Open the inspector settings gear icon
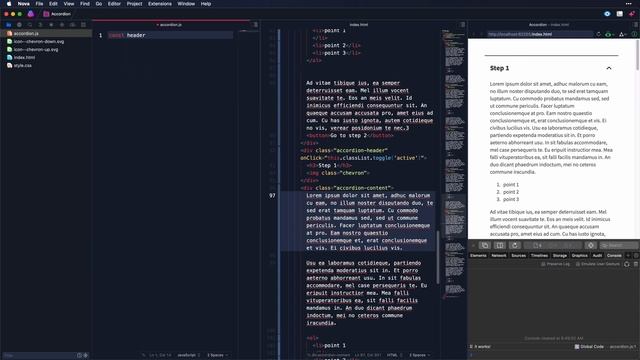 pyautogui.click(x=636, y=256)
